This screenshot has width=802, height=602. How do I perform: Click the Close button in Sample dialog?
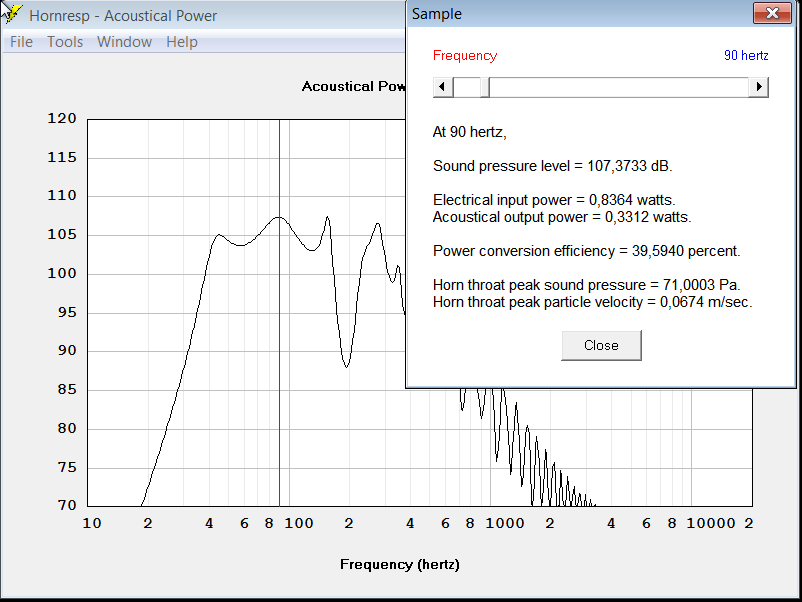click(x=601, y=345)
